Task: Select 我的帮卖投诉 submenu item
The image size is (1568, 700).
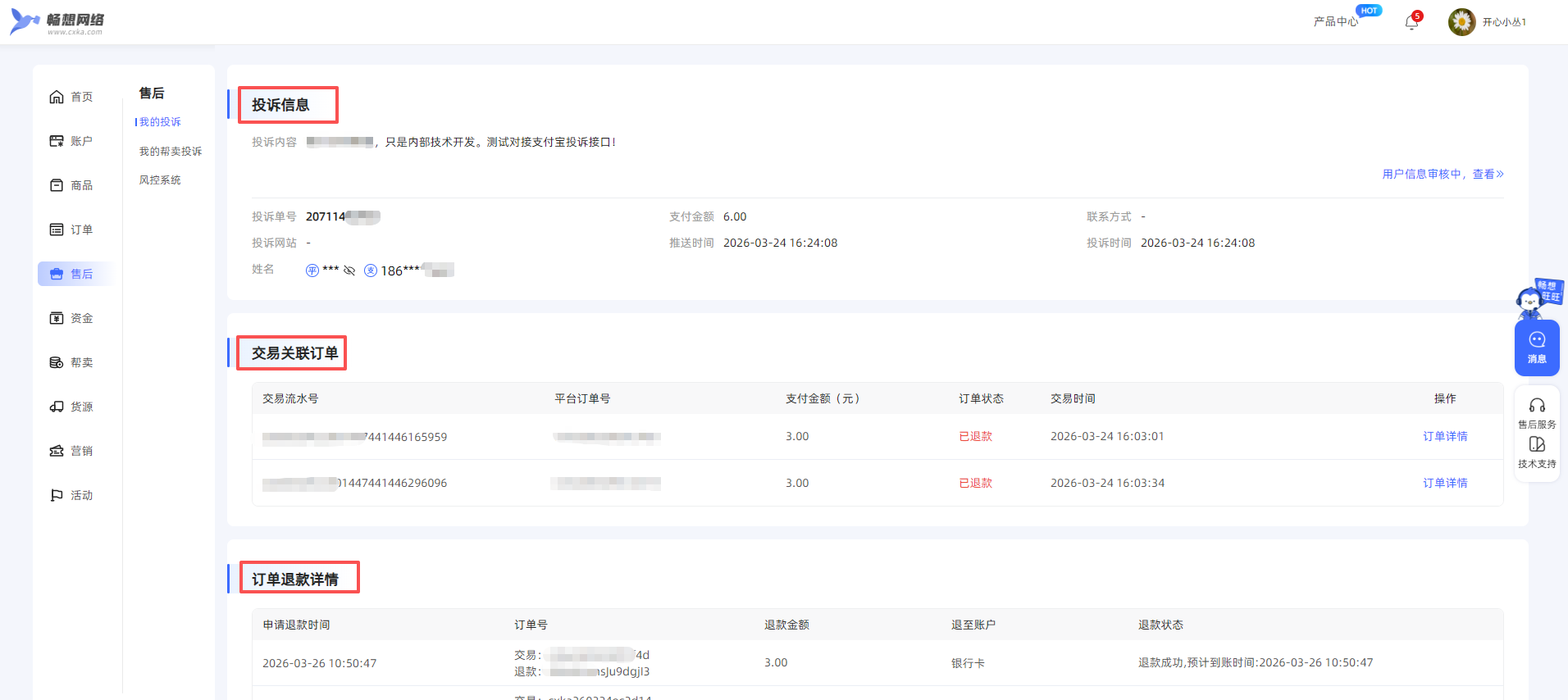Action: coord(170,152)
